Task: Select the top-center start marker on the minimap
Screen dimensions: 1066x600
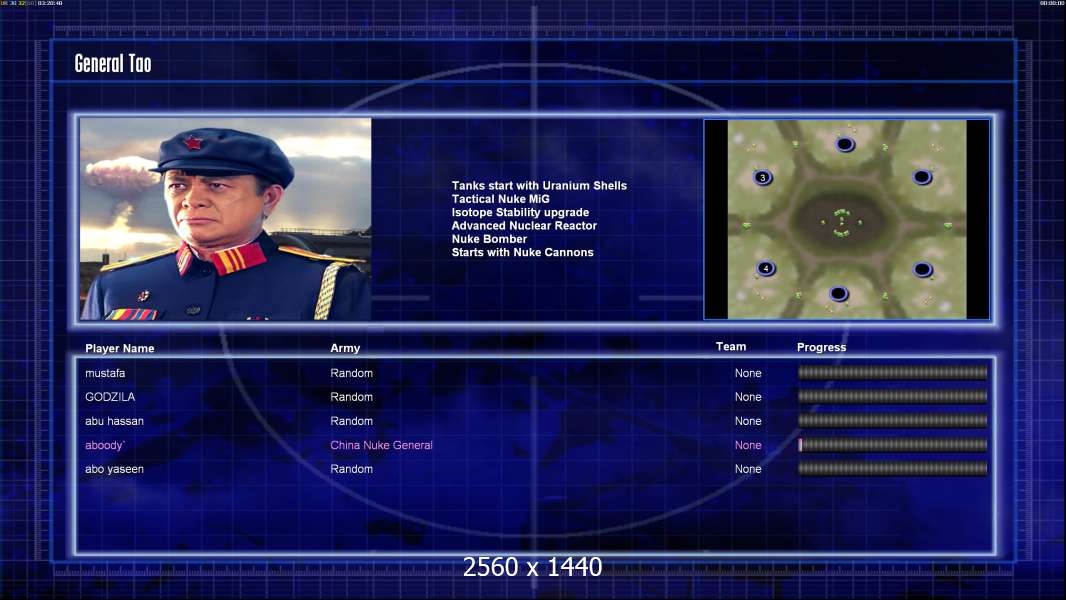Action: (x=845, y=144)
